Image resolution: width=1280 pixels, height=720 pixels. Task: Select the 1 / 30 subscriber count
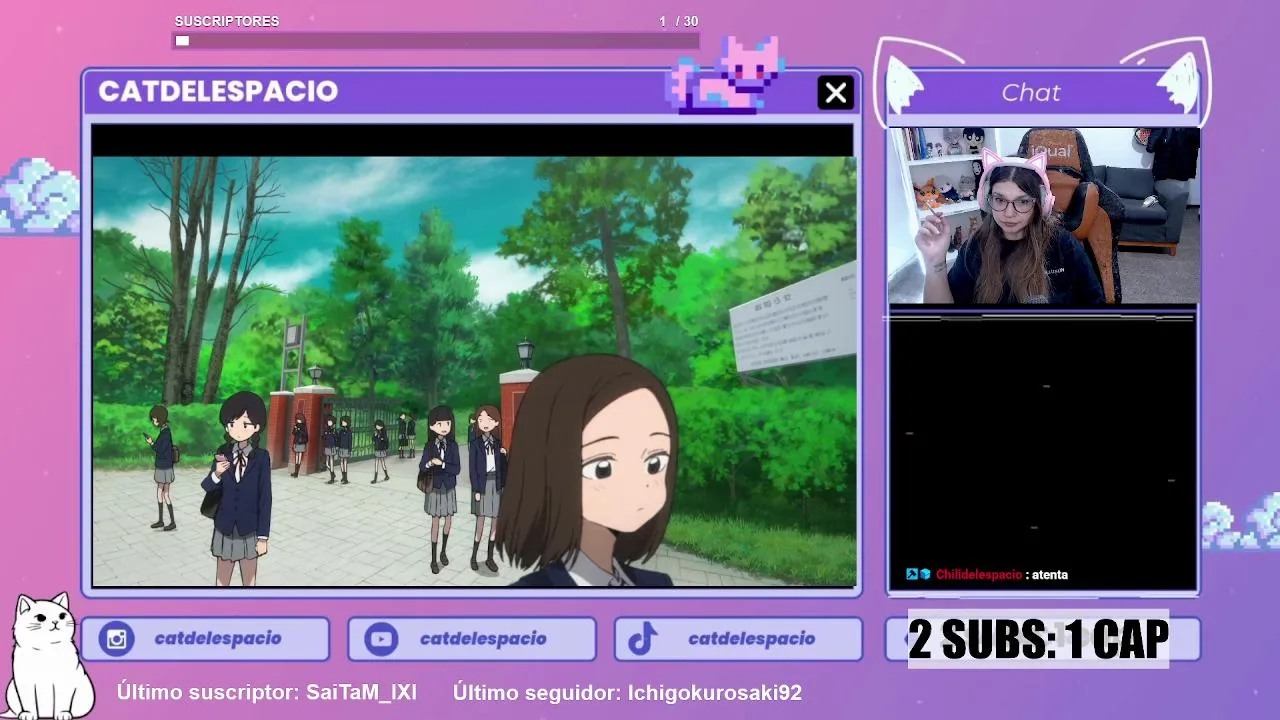pyautogui.click(x=679, y=21)
